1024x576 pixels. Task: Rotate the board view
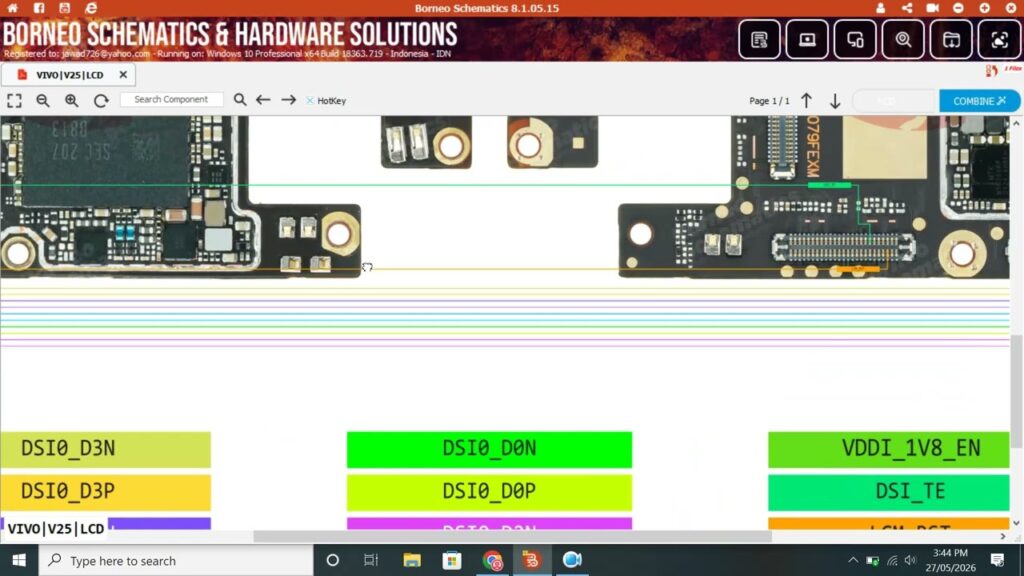tap(101, 101)
